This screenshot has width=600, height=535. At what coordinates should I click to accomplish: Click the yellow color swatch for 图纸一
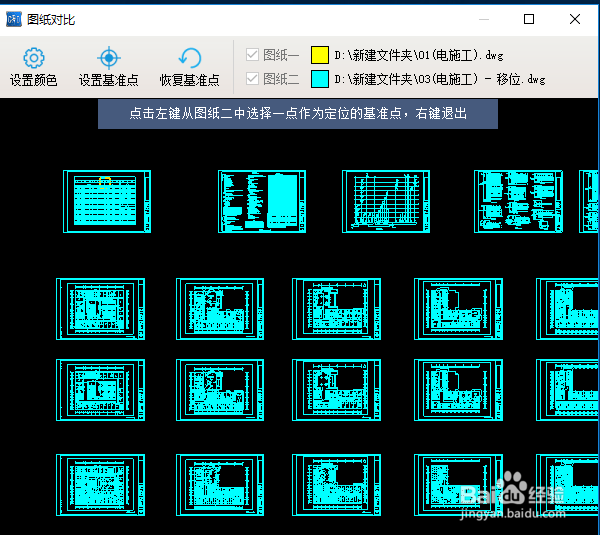320,55
